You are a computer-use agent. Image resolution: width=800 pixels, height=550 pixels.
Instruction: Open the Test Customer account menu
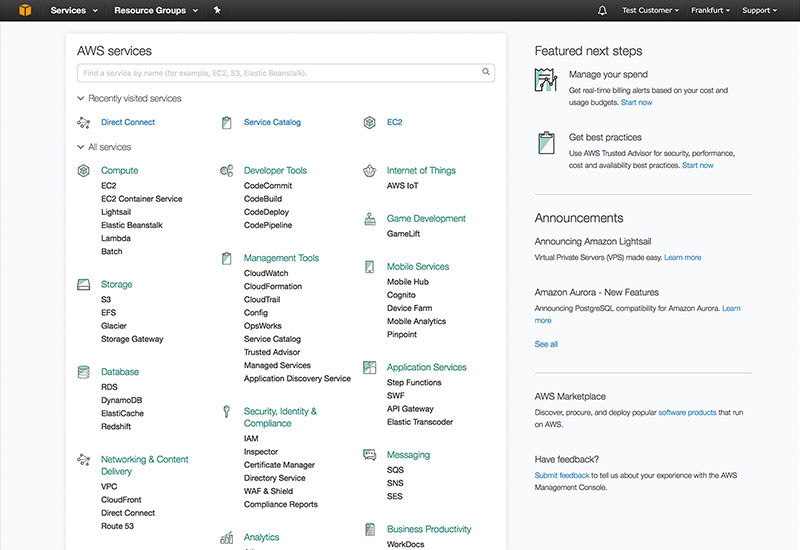point(650,10)
